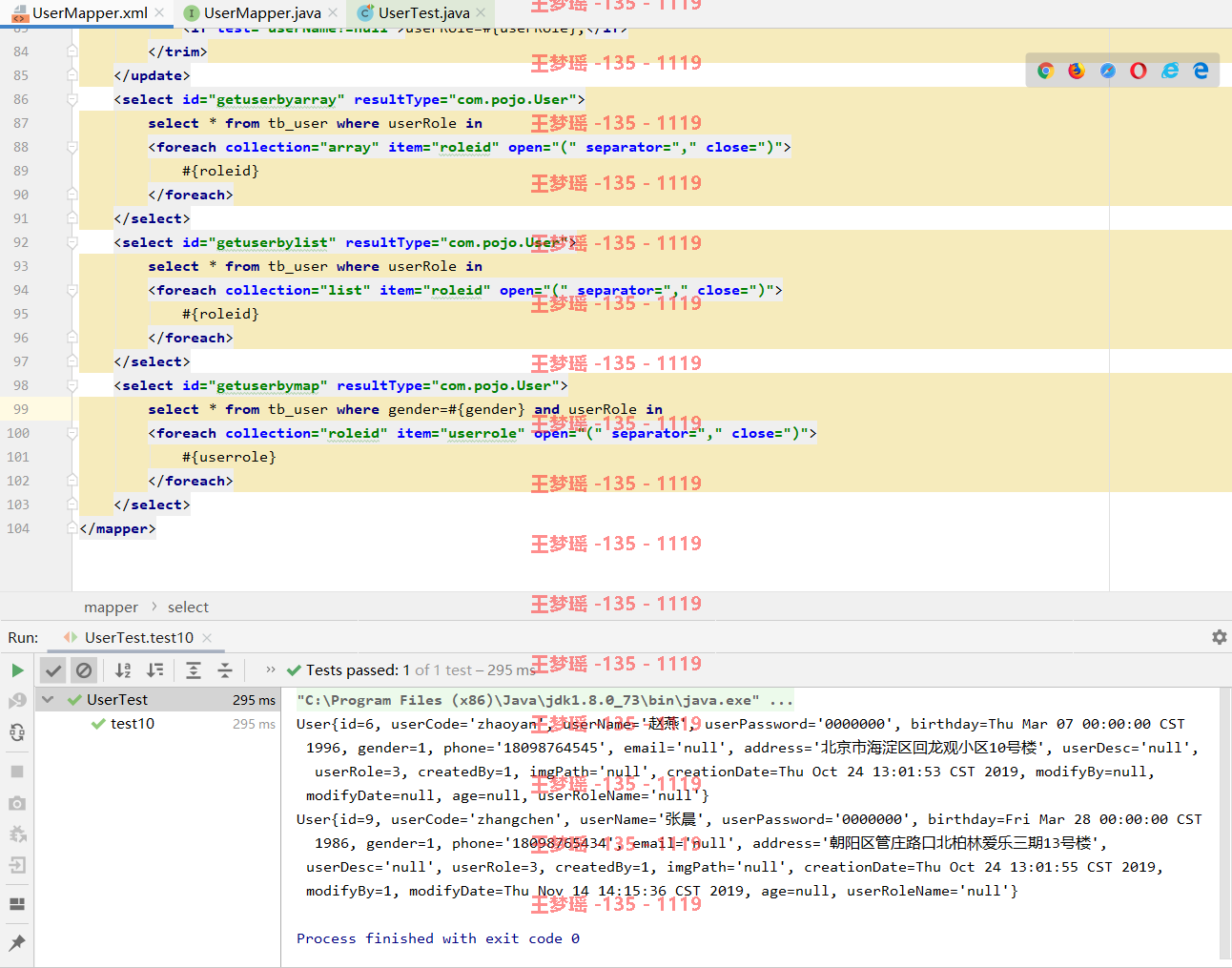Fold the getuserbylist select at line 92

point(72,242)
